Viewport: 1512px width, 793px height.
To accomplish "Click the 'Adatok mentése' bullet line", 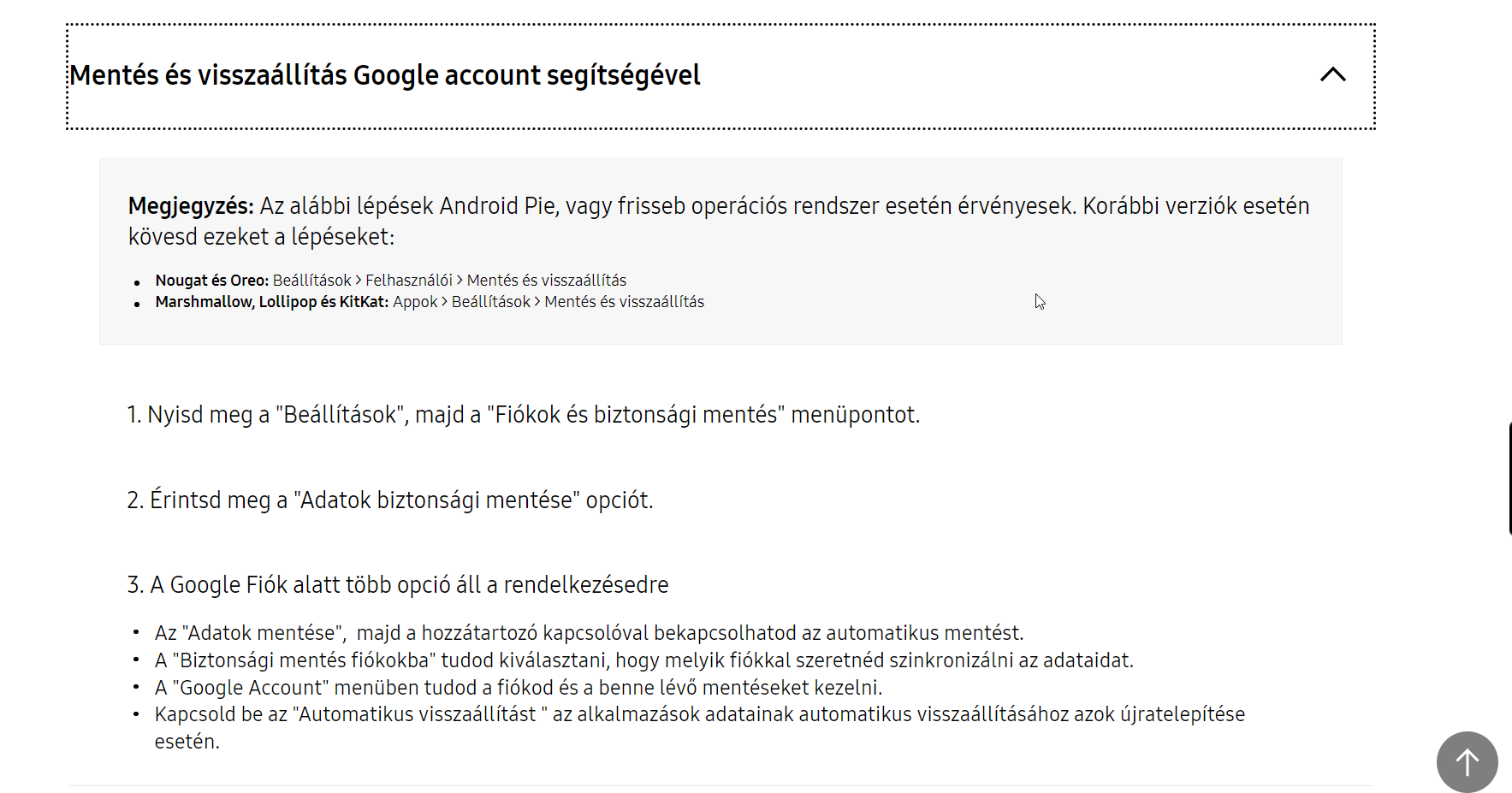I will (x=589, y=633).
